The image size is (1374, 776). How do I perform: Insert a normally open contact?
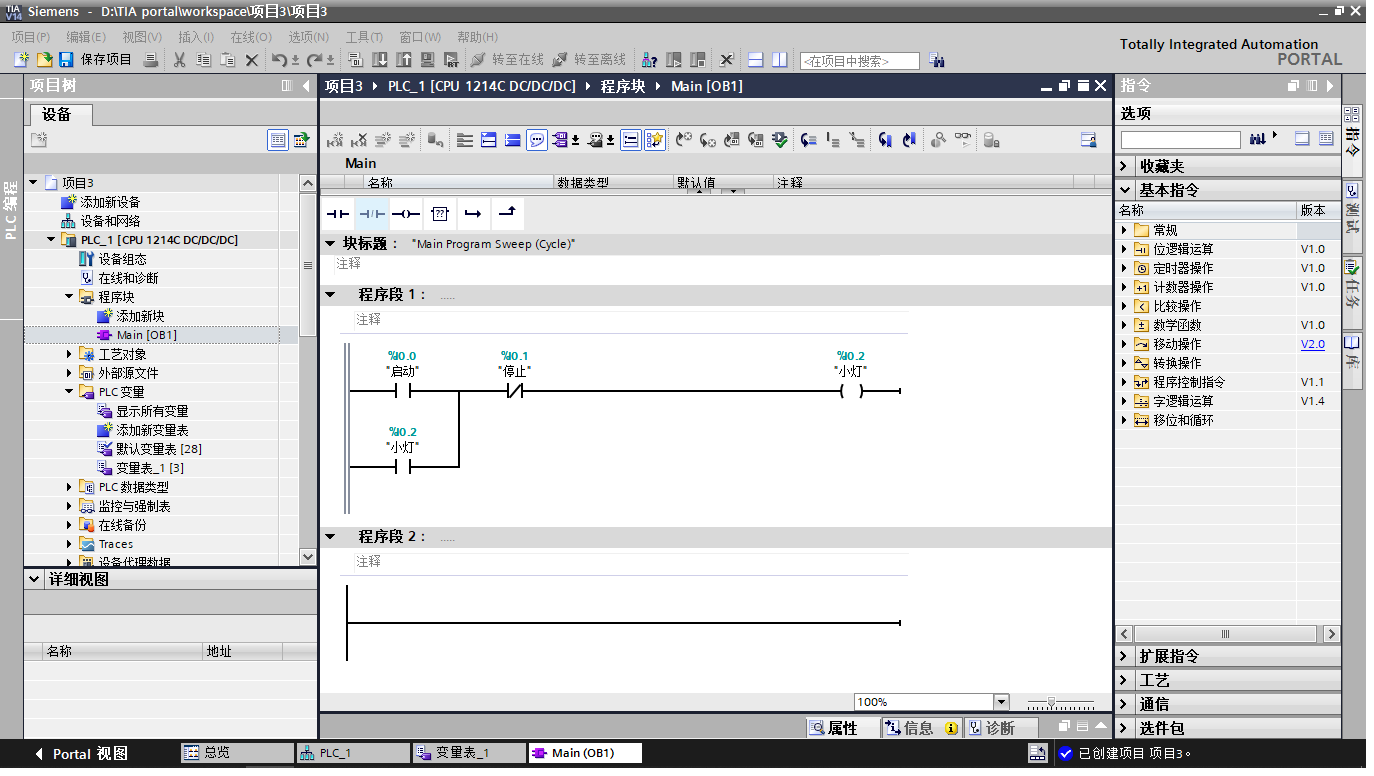pos(338,214)
